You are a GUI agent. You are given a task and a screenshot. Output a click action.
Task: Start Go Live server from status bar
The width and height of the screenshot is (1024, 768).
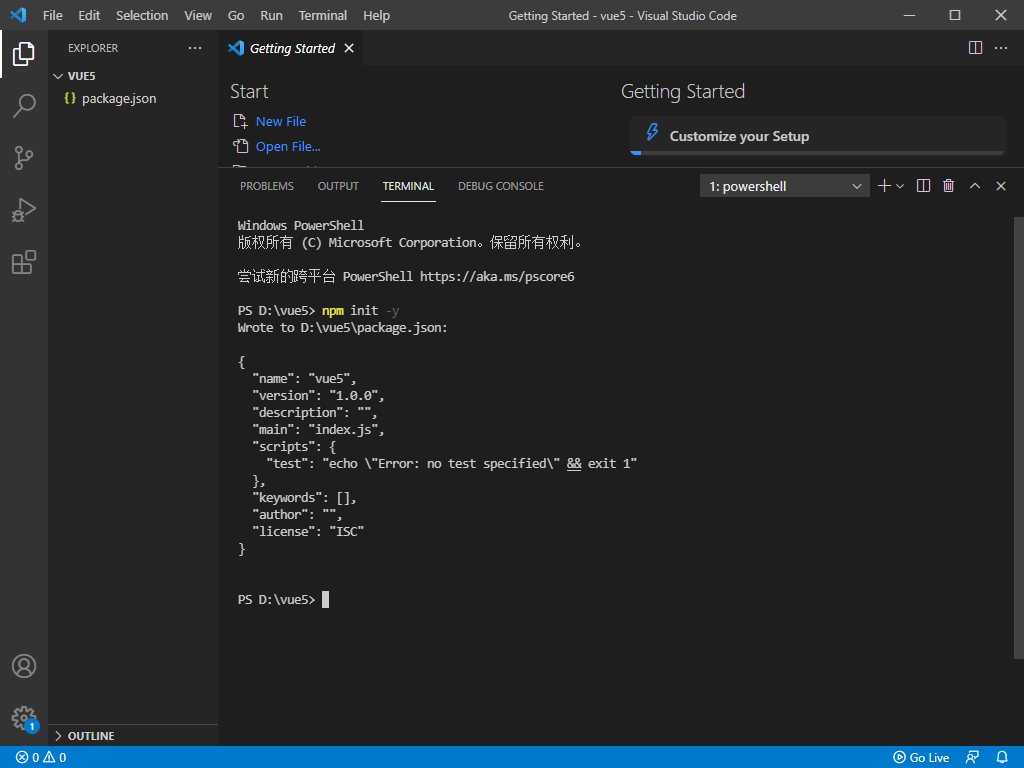pos(921,758)
